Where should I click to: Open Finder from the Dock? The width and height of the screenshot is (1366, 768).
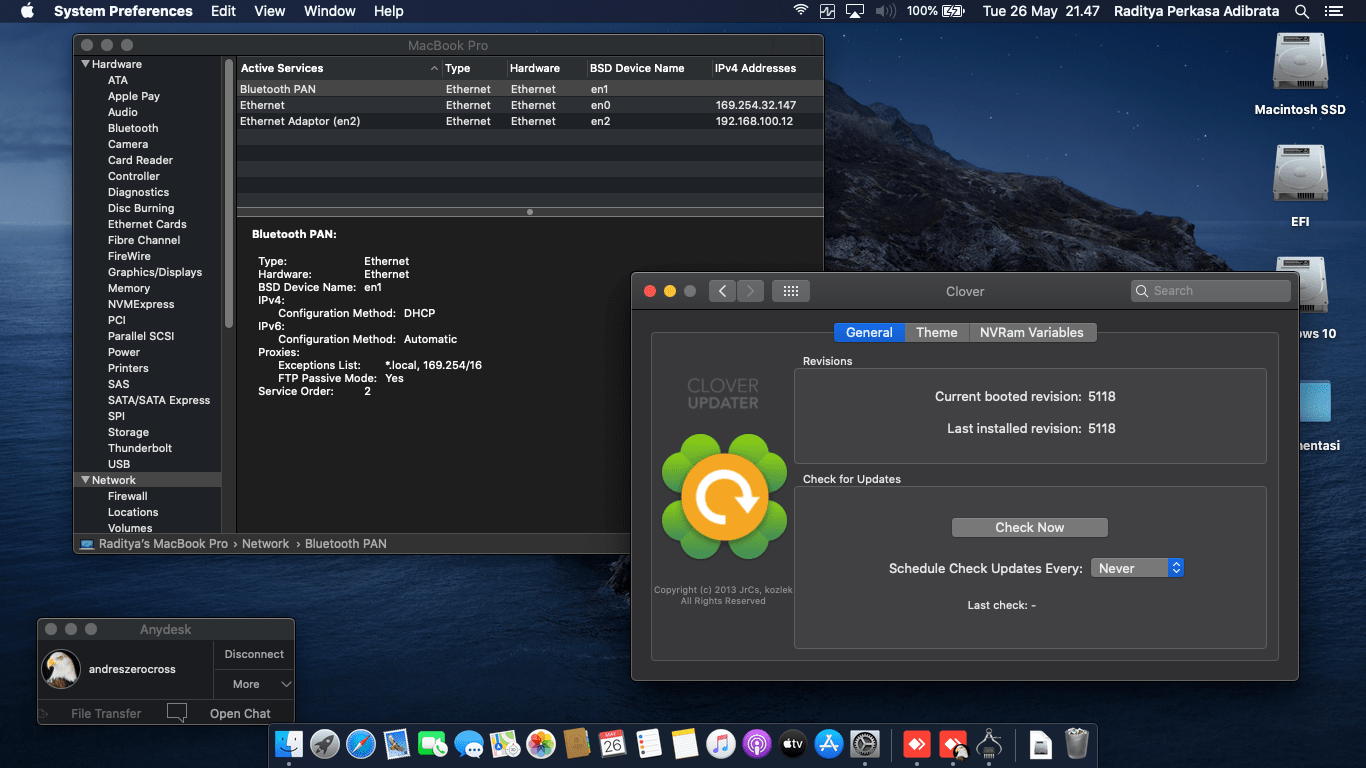click(289, 744)
